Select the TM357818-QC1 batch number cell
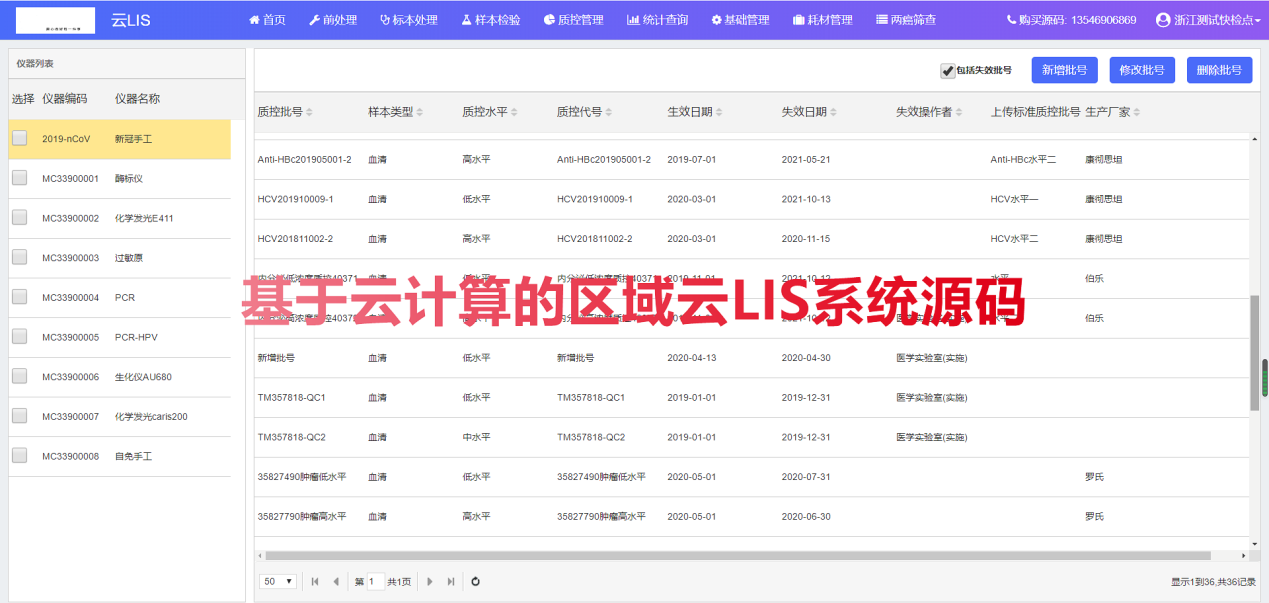This screenshot has width=1269, height=603. (x=291, y=397)
